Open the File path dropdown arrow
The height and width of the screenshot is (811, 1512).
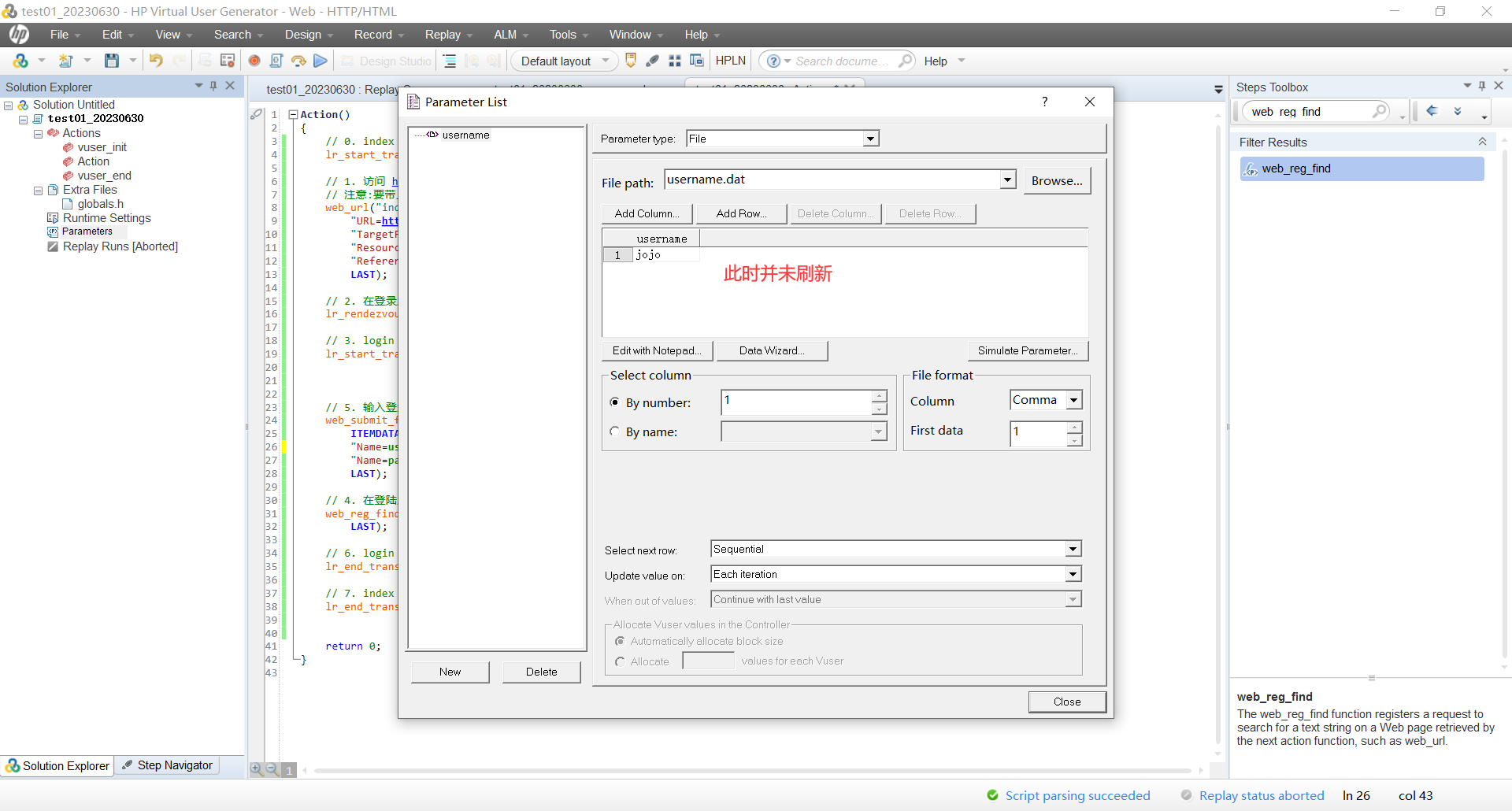click(1008, 180)
